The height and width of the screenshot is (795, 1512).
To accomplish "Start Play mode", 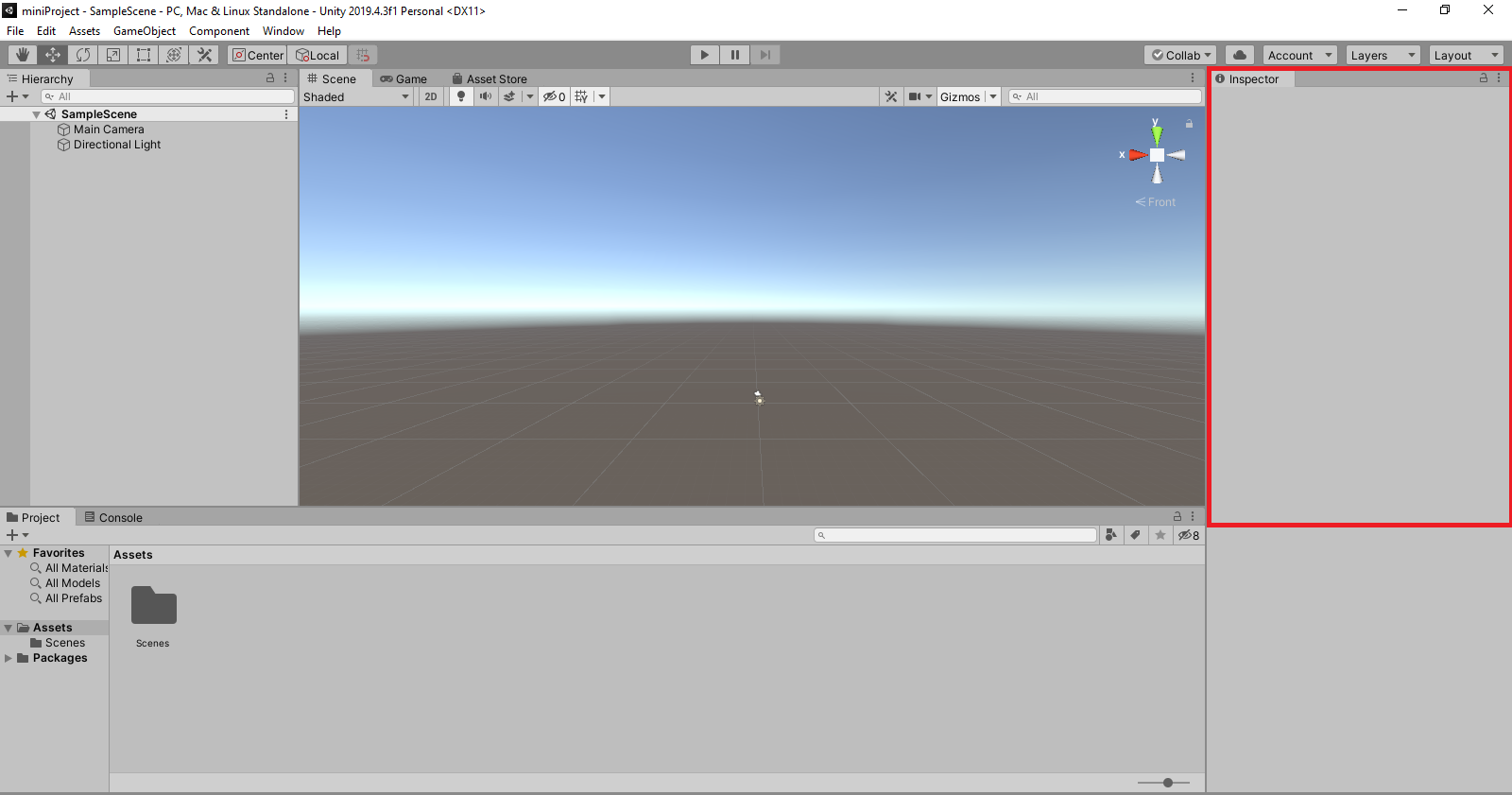I will (x=705, y=55).
